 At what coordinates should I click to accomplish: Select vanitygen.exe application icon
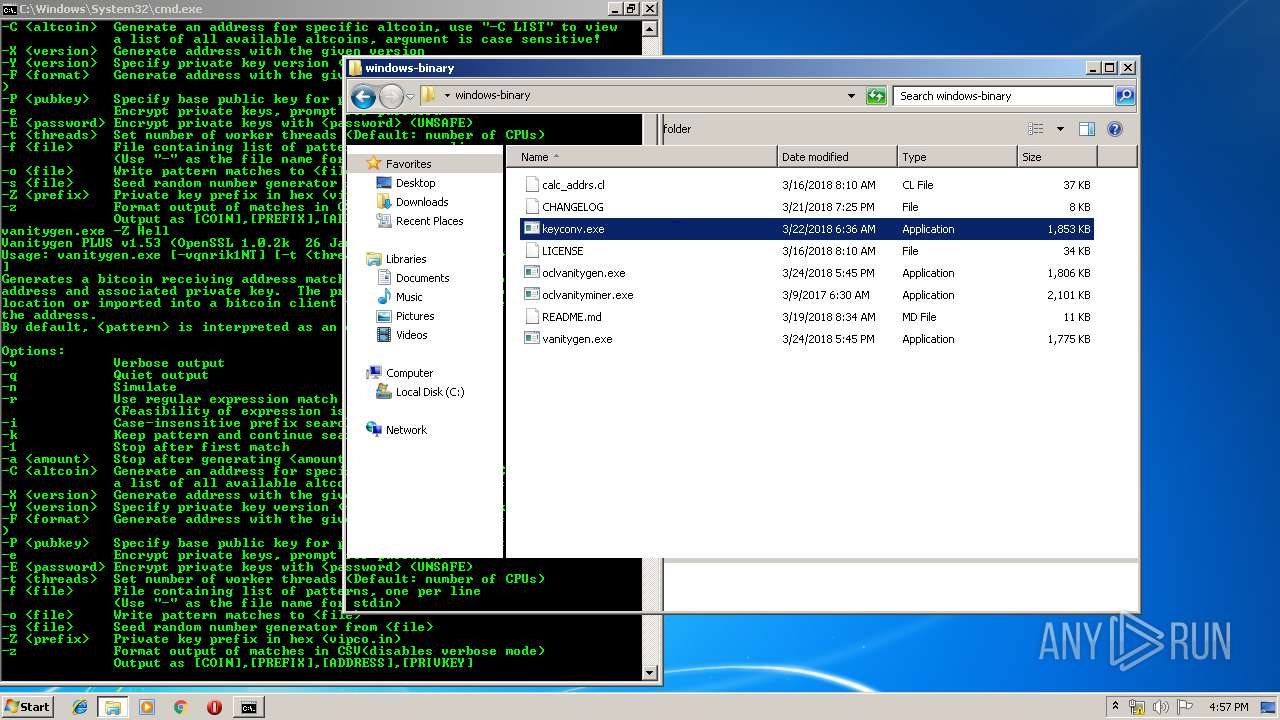[x=532, y=339]
